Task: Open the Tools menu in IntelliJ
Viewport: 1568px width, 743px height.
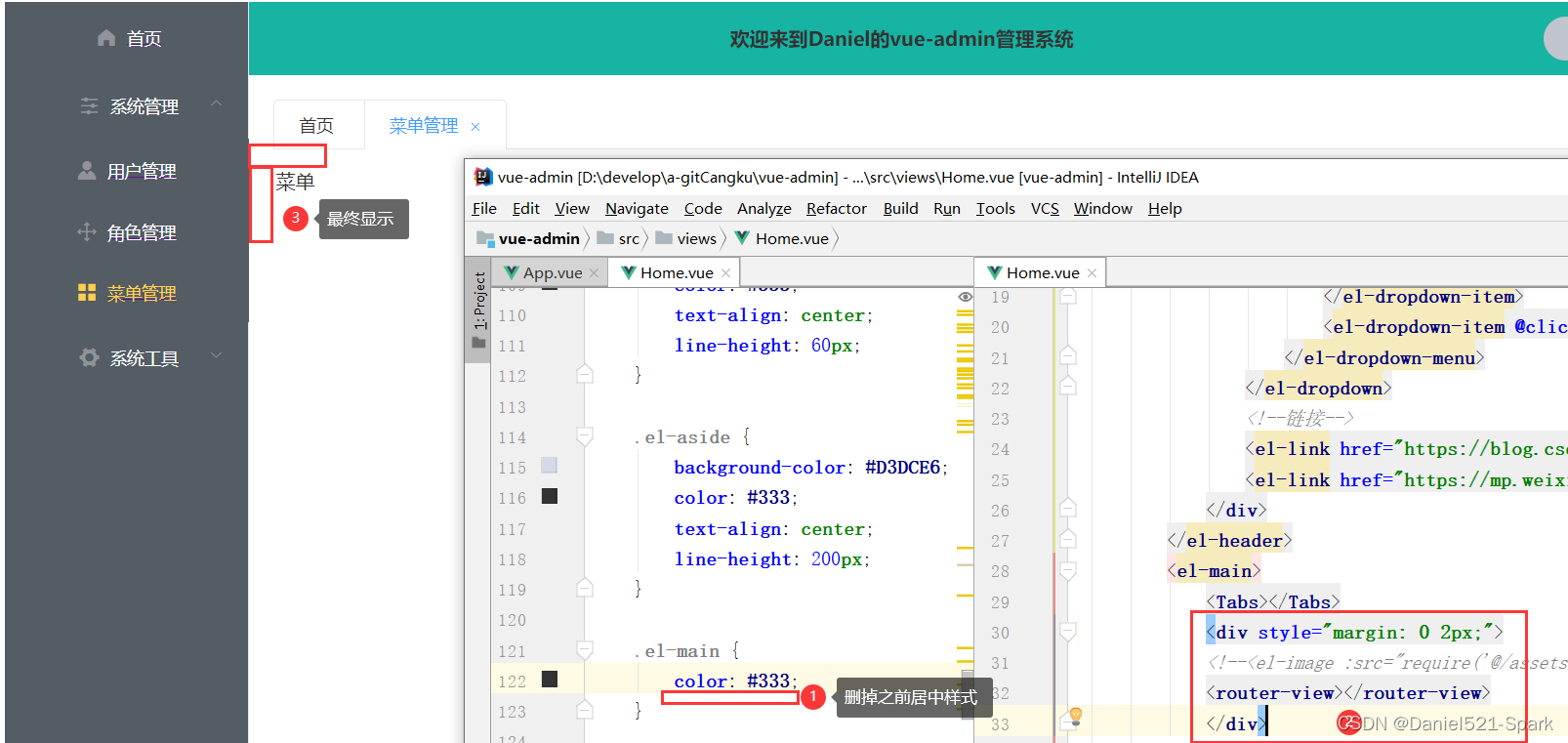Action: (996, 208)
